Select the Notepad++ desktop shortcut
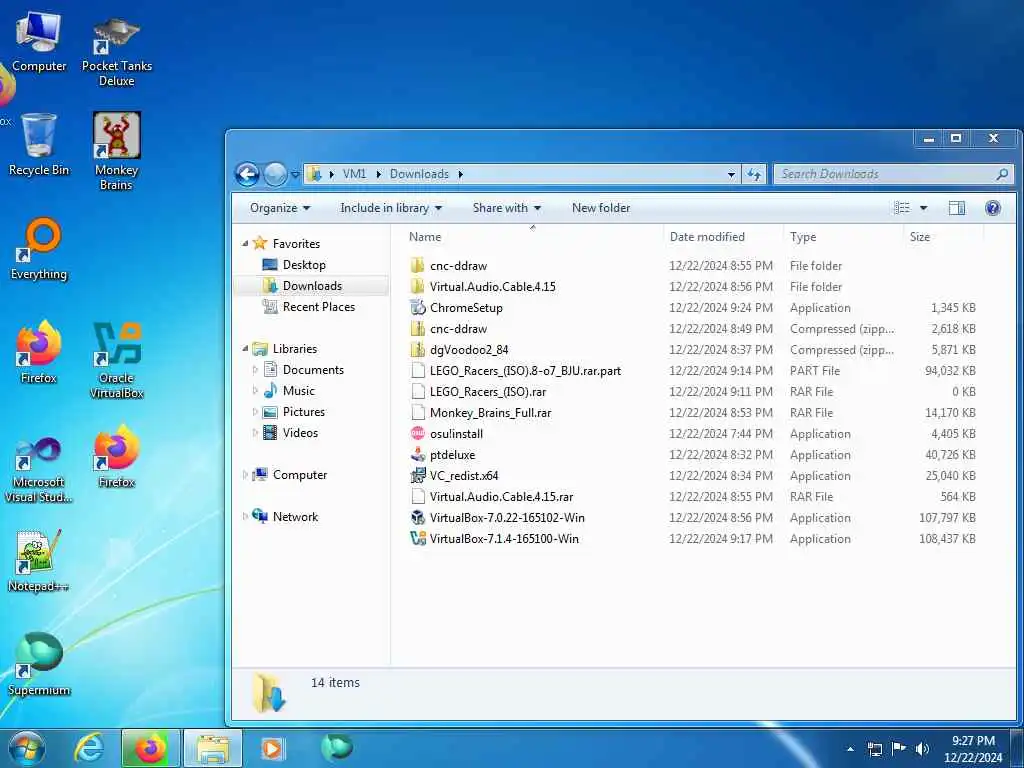The width and height of the screenshot is (1024, 768). coord(39,560)
